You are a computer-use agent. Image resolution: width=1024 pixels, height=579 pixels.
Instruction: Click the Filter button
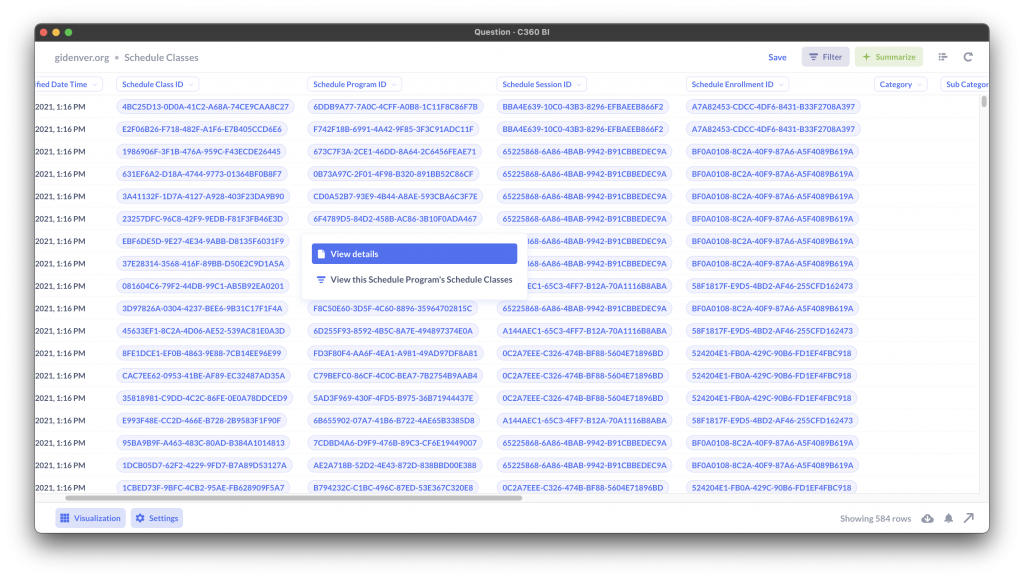825,57
